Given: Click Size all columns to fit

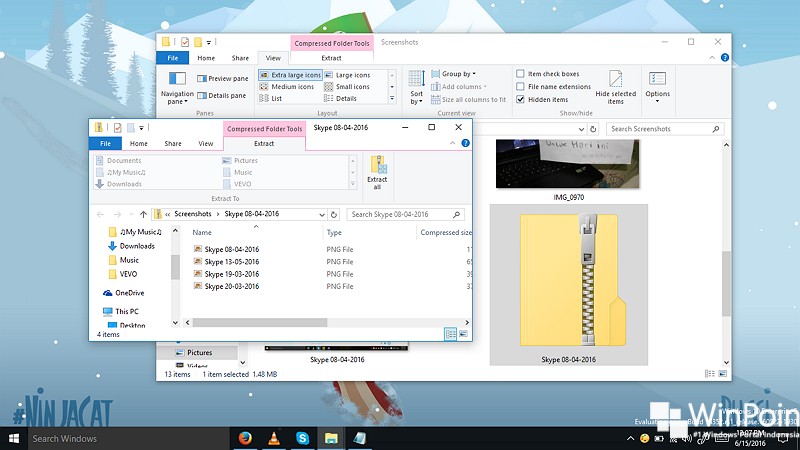Looking at the screenshot, I should tap(468, 99).
